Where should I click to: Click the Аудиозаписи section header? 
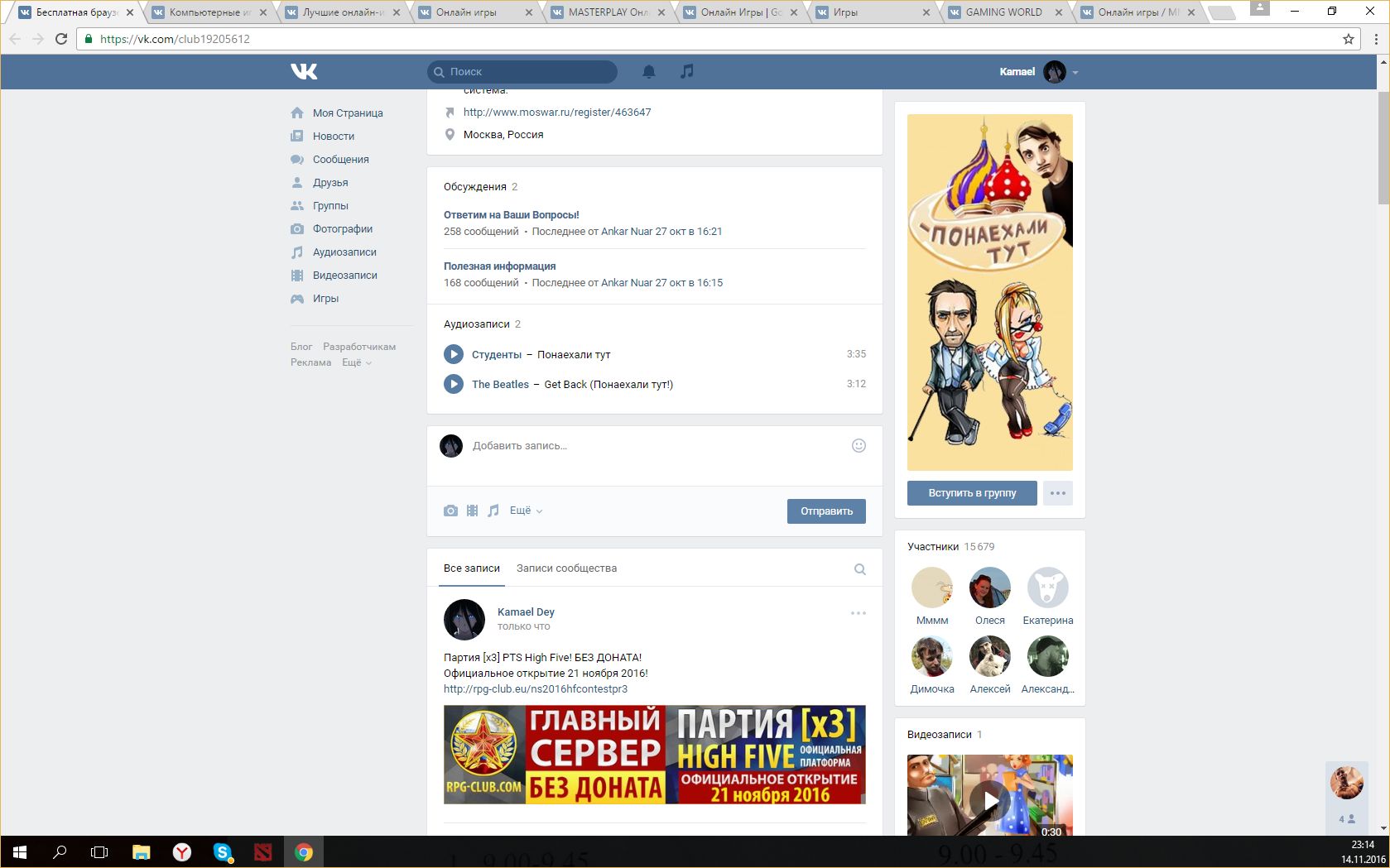click(477, 324)
